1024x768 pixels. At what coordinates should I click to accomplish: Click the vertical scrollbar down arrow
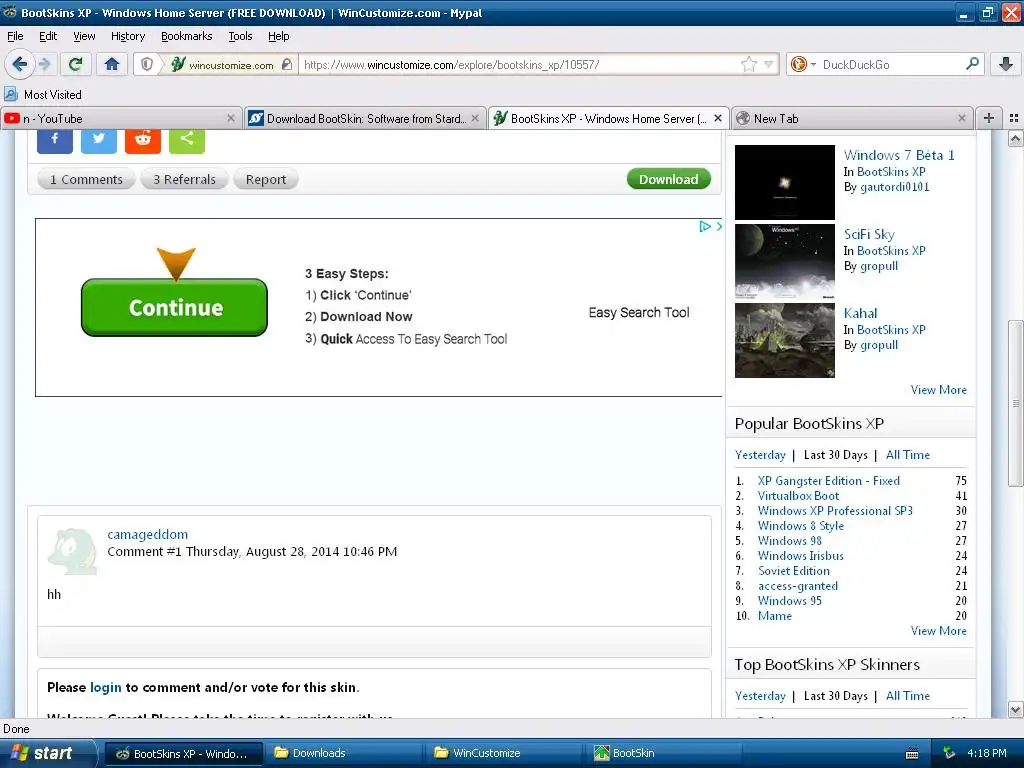pyautogui.click(x=1015, y=709)
